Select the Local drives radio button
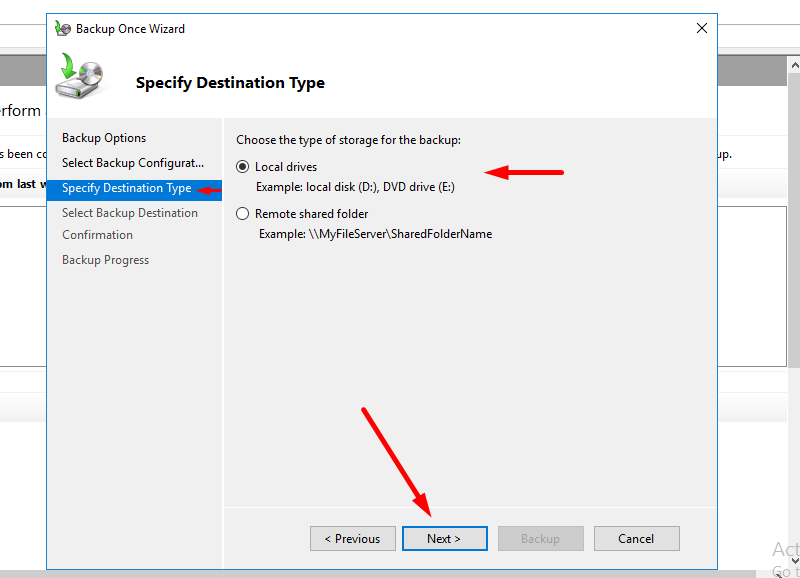Viewport: 800px width, 578px height. 243,167
